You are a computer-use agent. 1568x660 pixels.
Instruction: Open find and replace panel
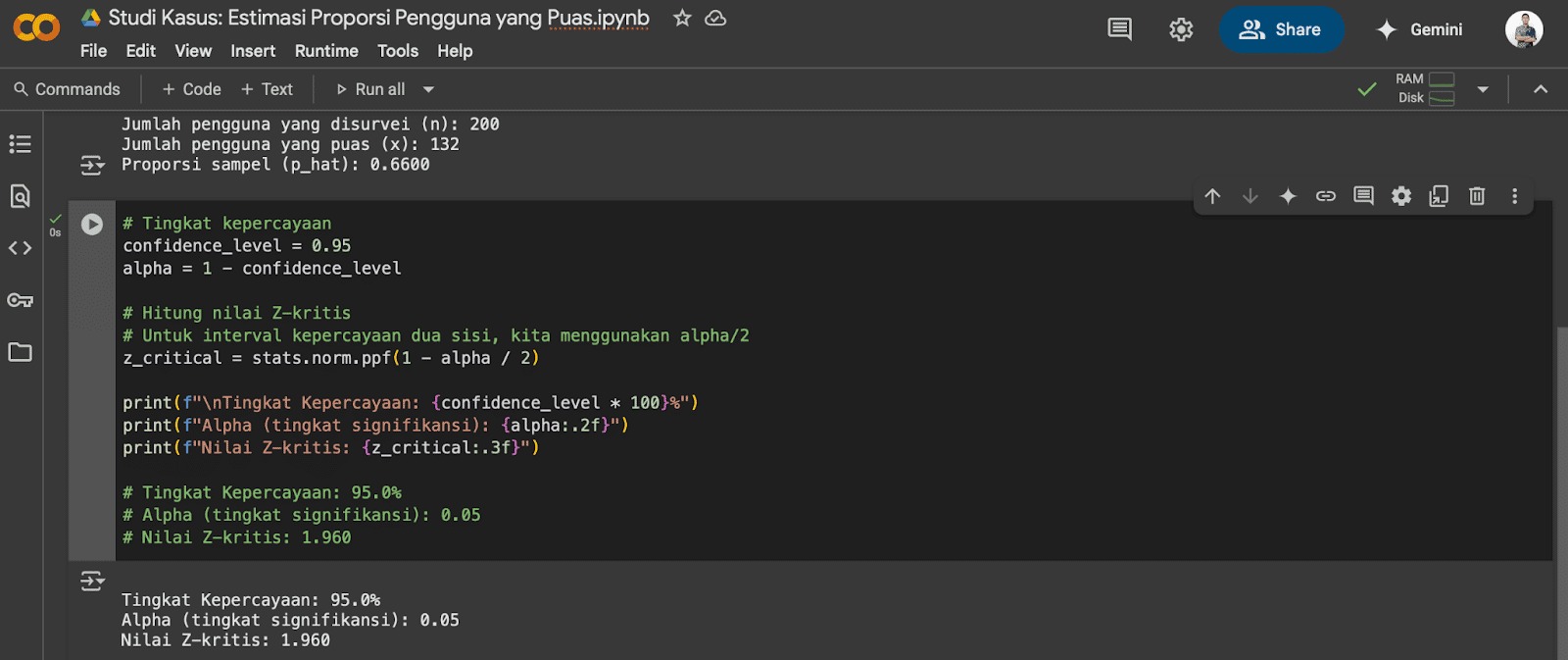pyautogui.click(x=20, y=196)
